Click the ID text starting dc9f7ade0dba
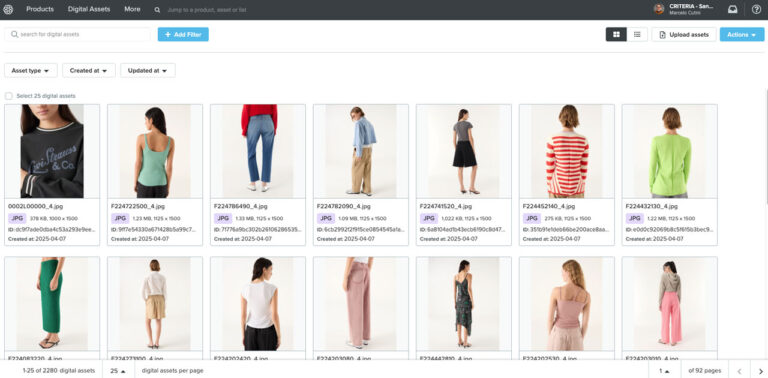Image resolution: width=768 pixels, height=378 pixels. coord(52,229)
